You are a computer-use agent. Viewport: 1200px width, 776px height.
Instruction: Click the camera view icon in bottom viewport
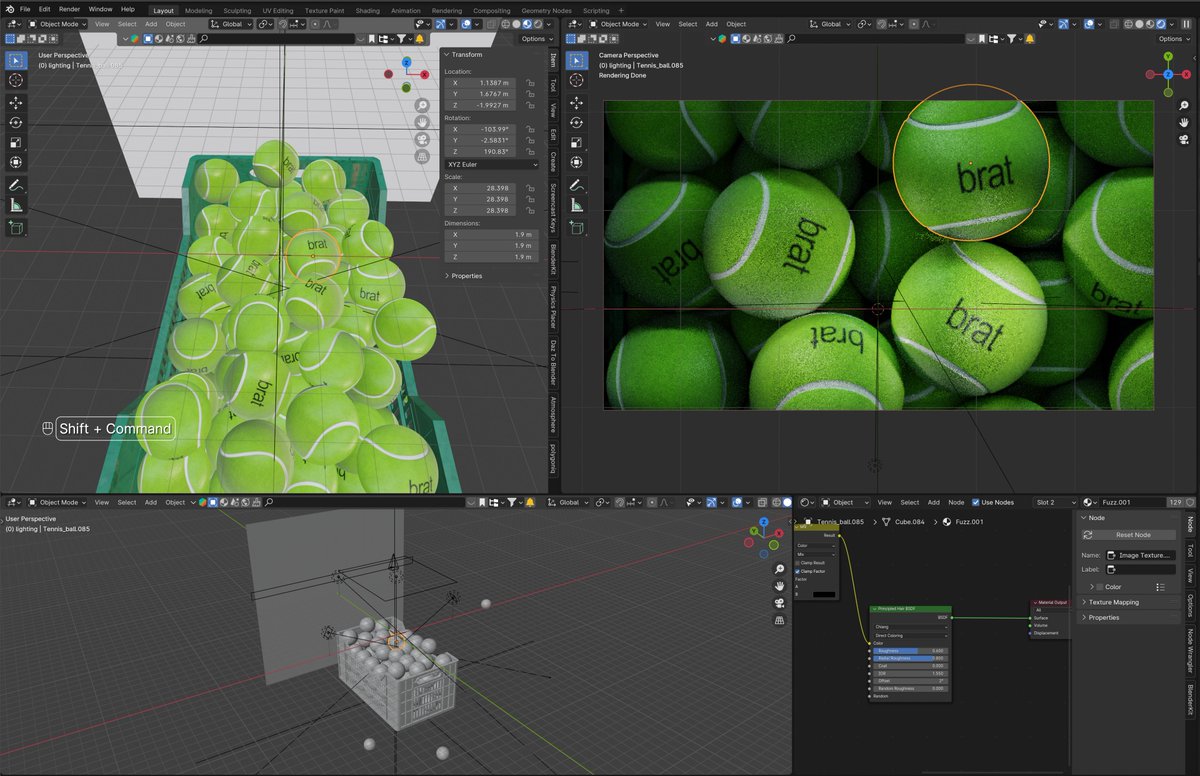click(x=779, y=603)
